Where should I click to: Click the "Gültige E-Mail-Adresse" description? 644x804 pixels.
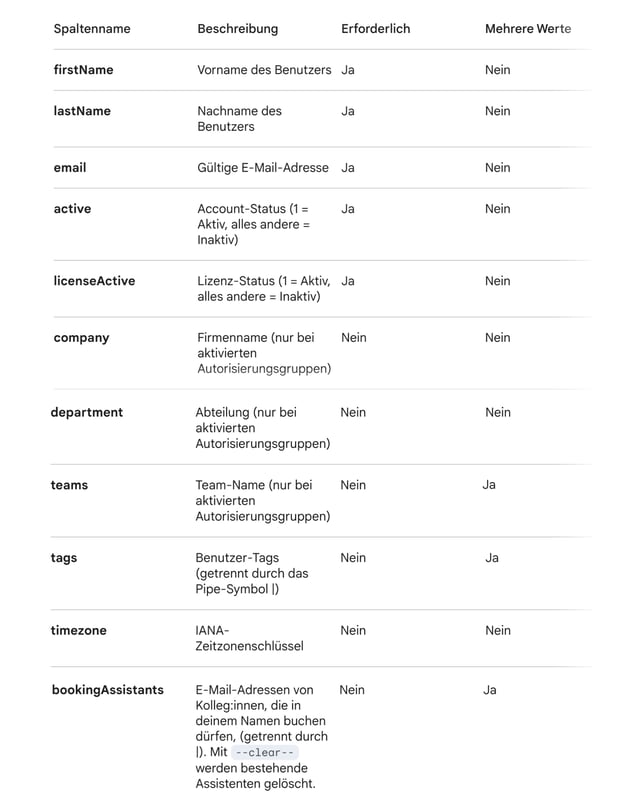point(263,168)
